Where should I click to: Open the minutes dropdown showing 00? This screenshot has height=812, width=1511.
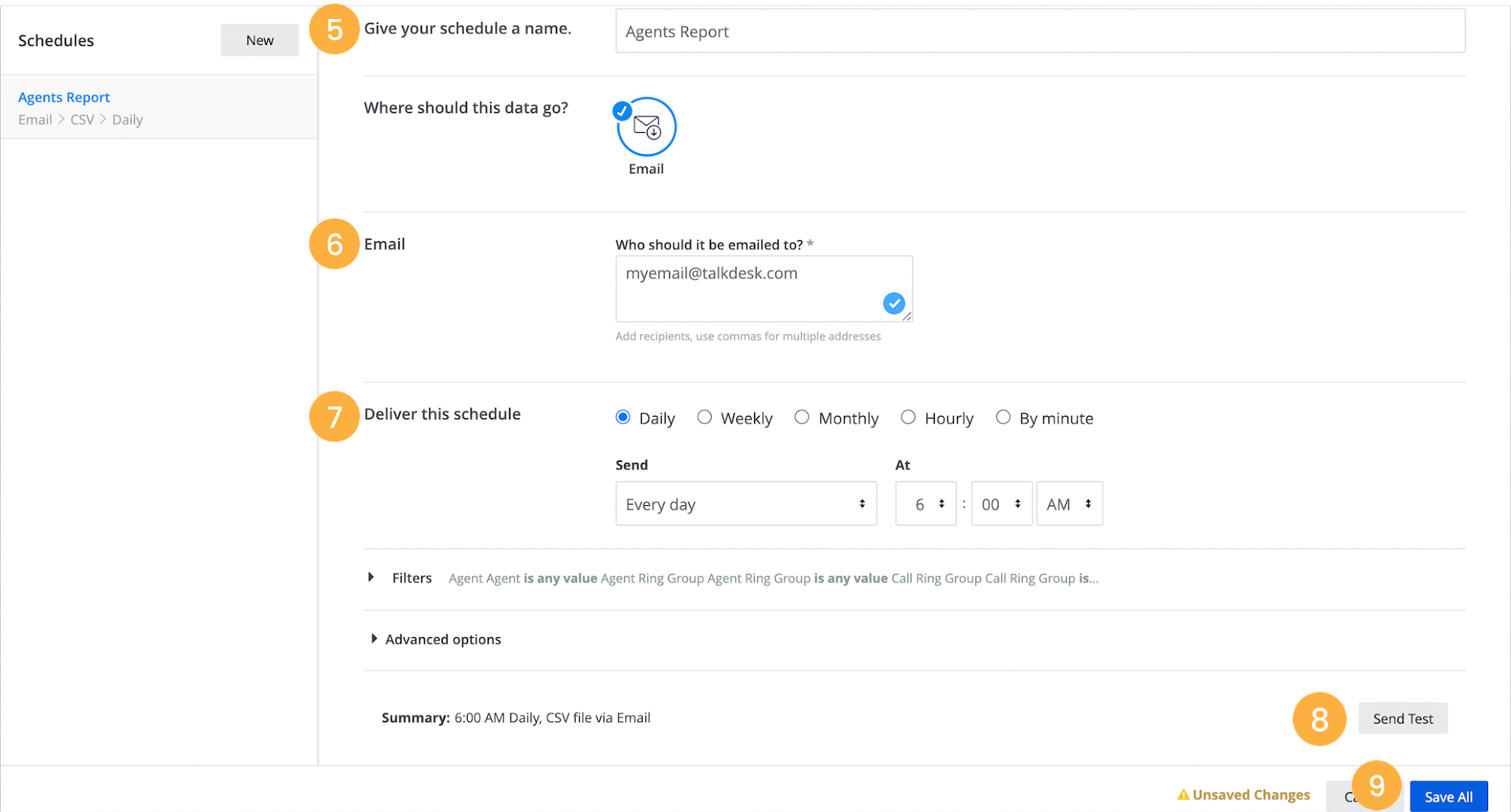[1002, 504]
